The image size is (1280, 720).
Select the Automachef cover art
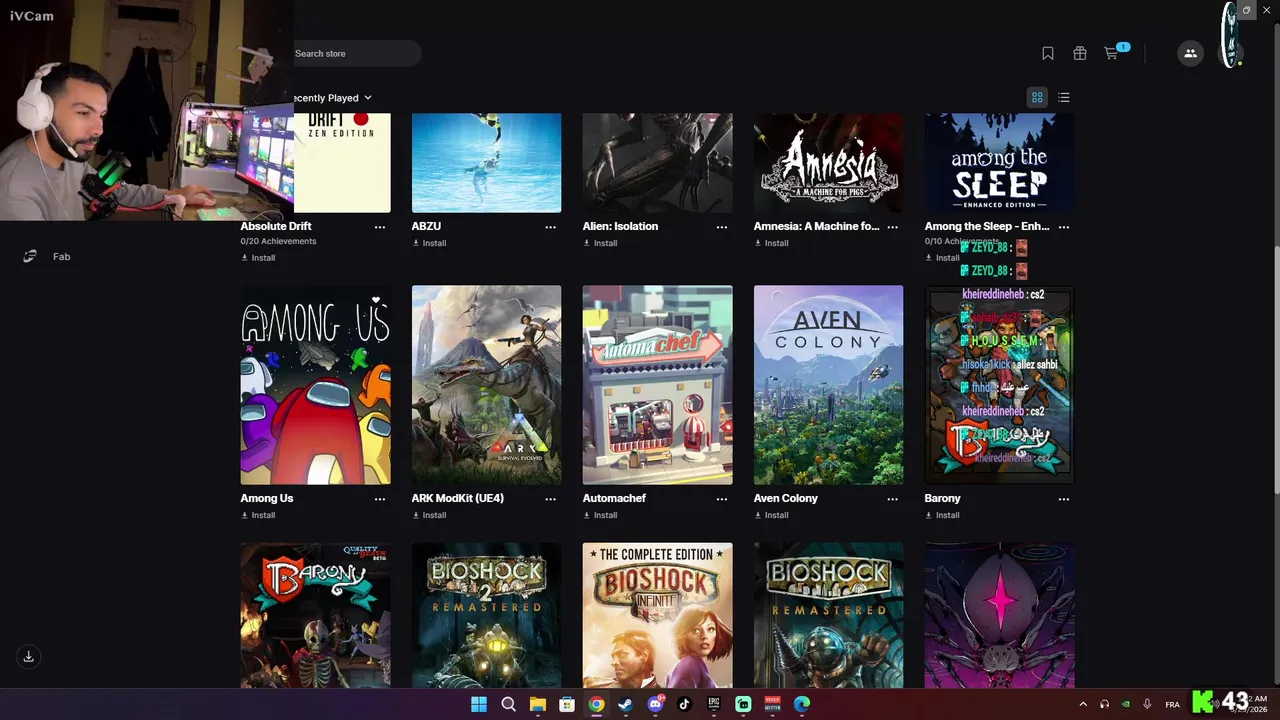(x=657, y=385)
